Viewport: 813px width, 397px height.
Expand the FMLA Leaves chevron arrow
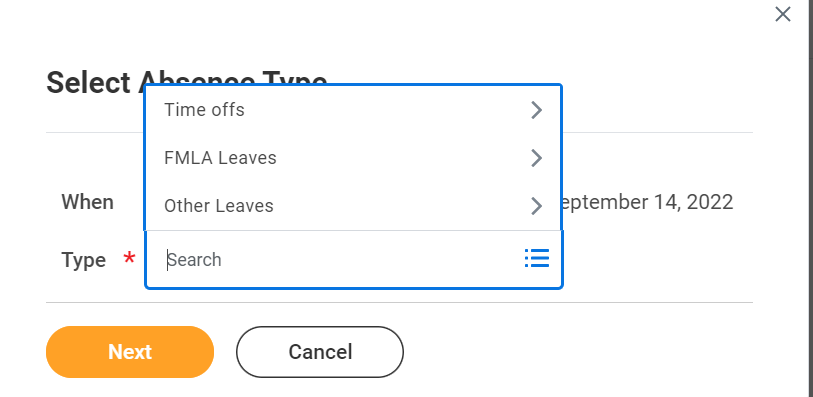click(537, 158)
